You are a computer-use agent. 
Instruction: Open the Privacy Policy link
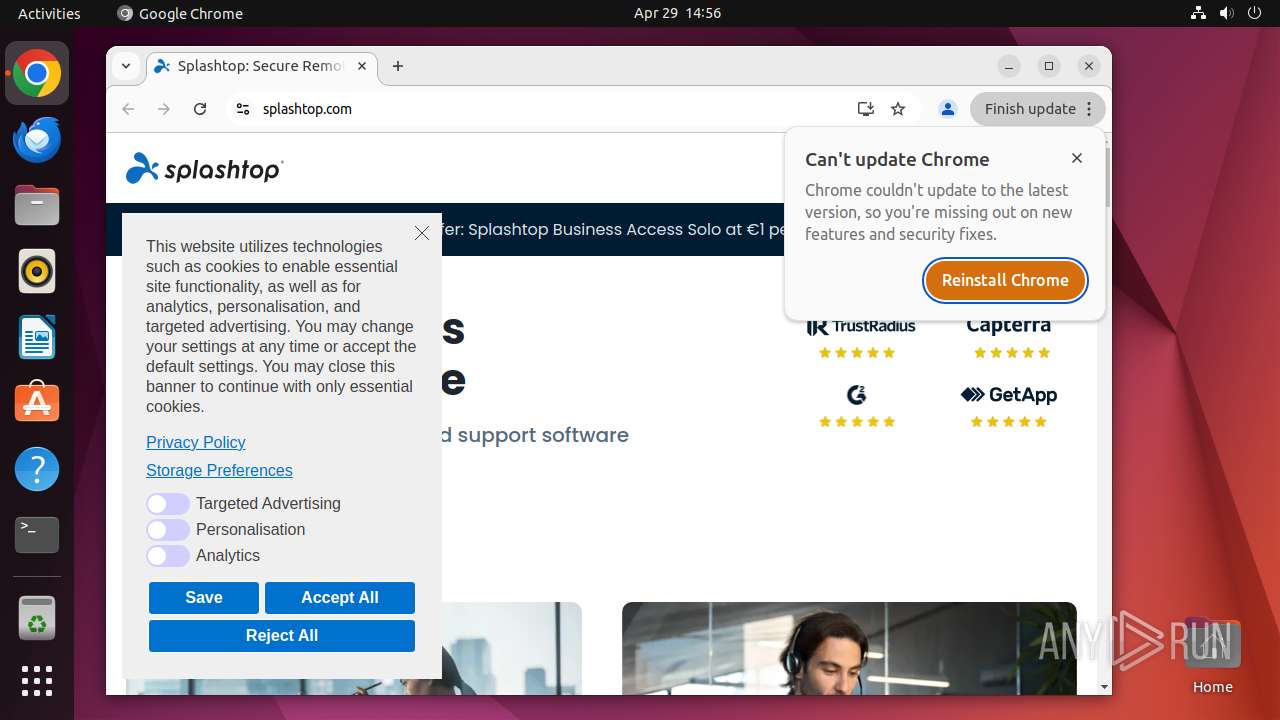196,442
